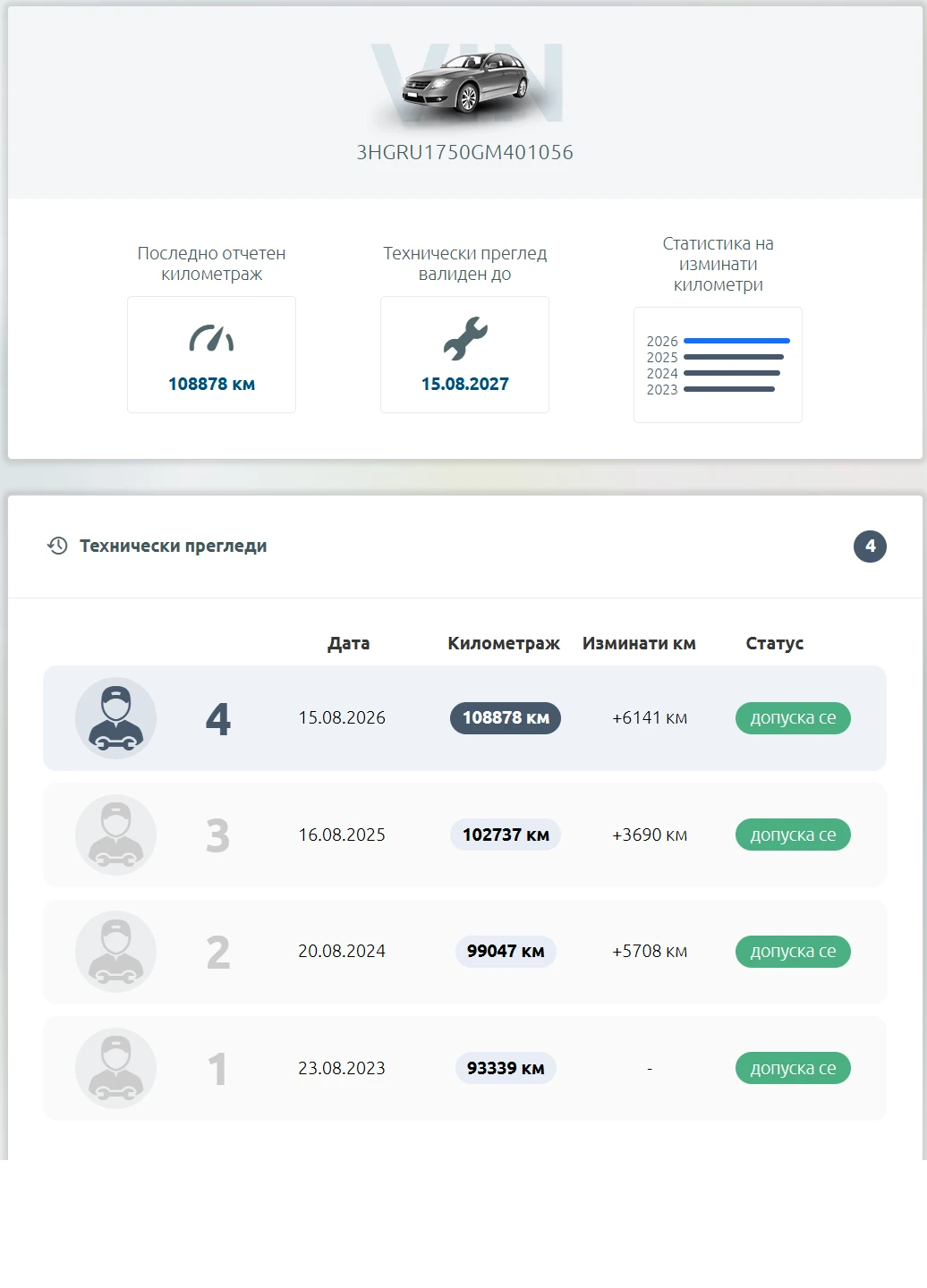This screenshot has width=927, height=1288.
Task: Click the date 15.08.2026
Action: (342, 717)
